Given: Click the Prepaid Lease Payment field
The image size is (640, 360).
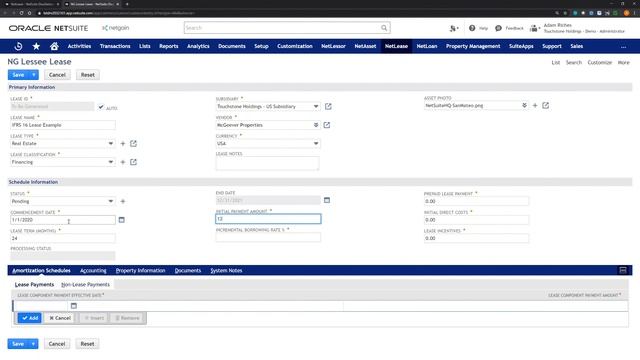Looking at the screenshot, I should [x=476, y=201].
